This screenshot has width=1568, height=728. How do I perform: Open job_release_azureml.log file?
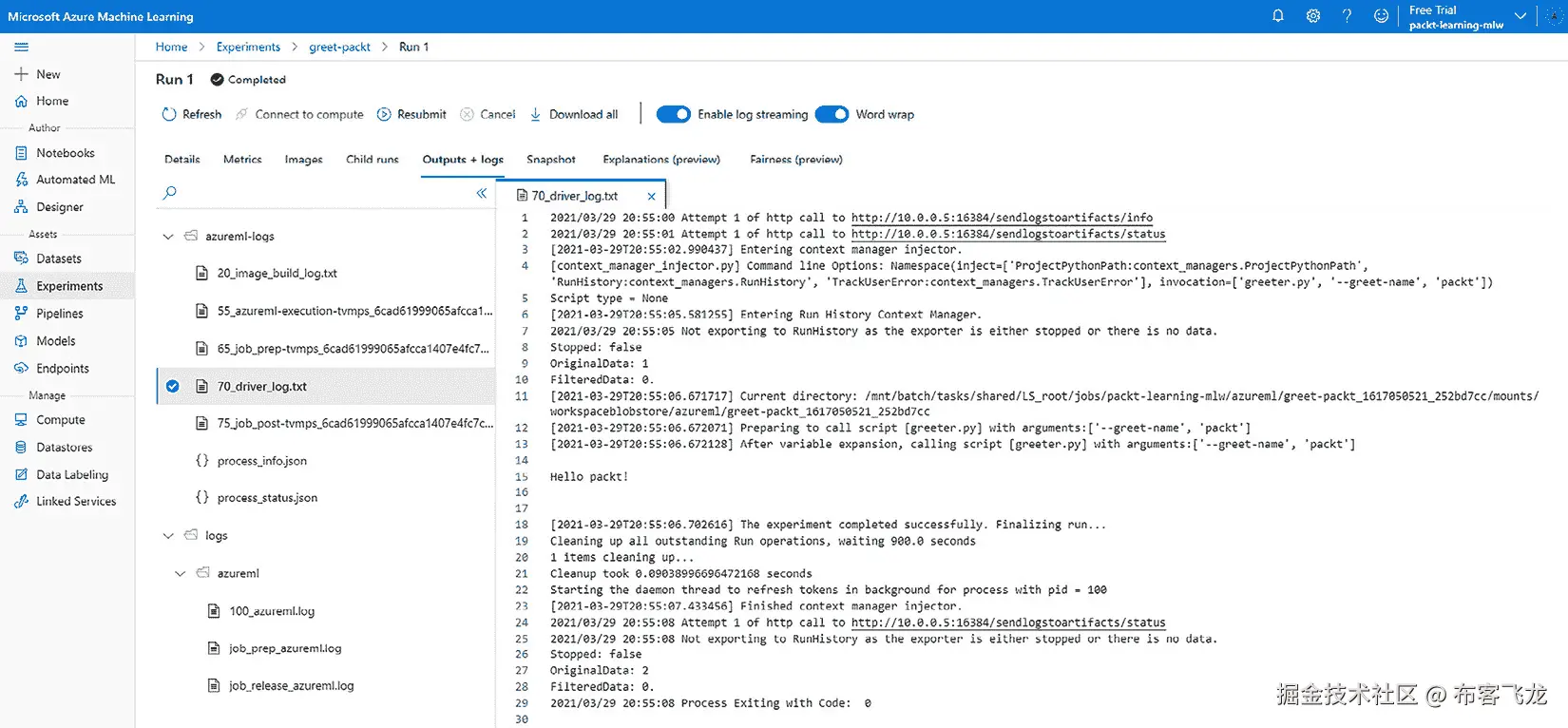(x=291, y=686)
